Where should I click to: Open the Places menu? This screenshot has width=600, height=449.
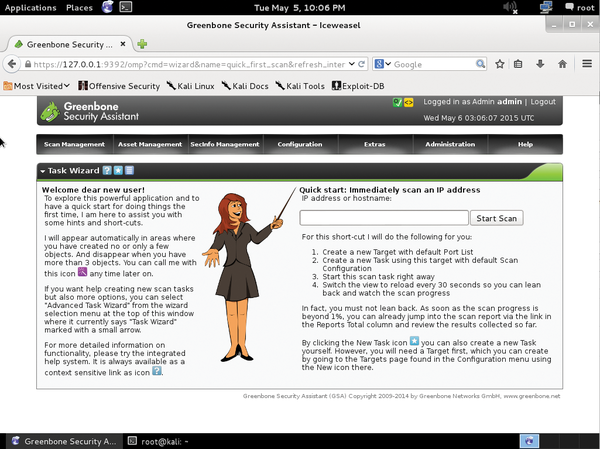click(x=79, y=8)
